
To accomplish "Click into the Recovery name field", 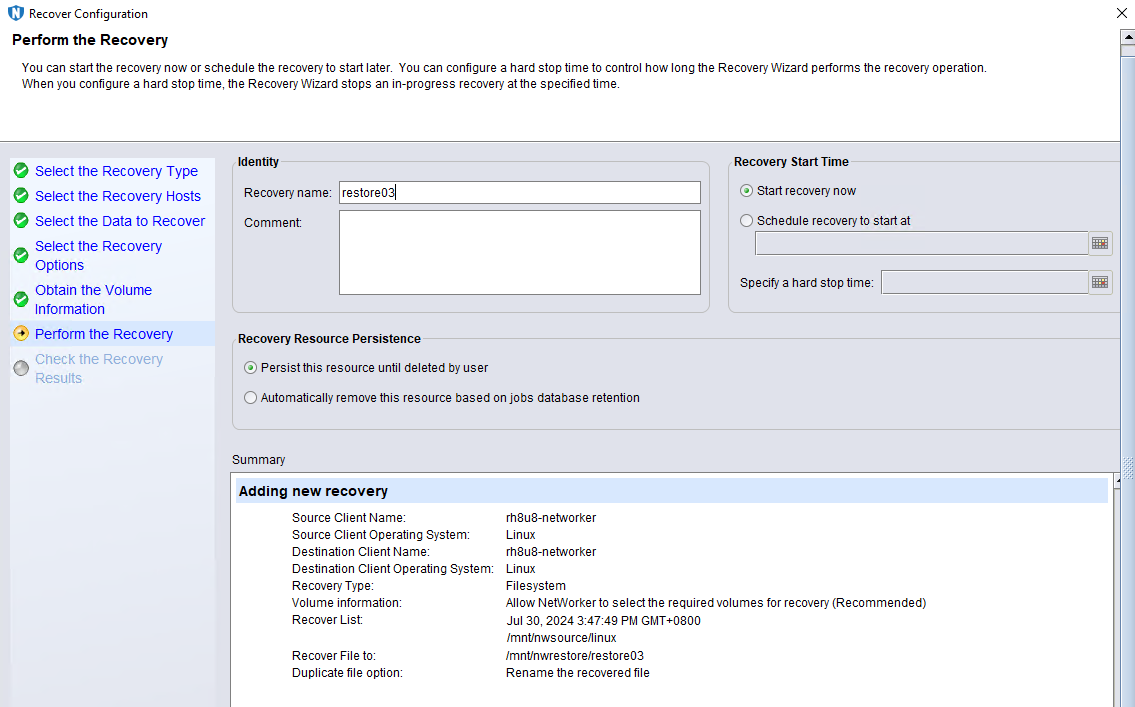I will pyautogui.click(x=520, y=192).
